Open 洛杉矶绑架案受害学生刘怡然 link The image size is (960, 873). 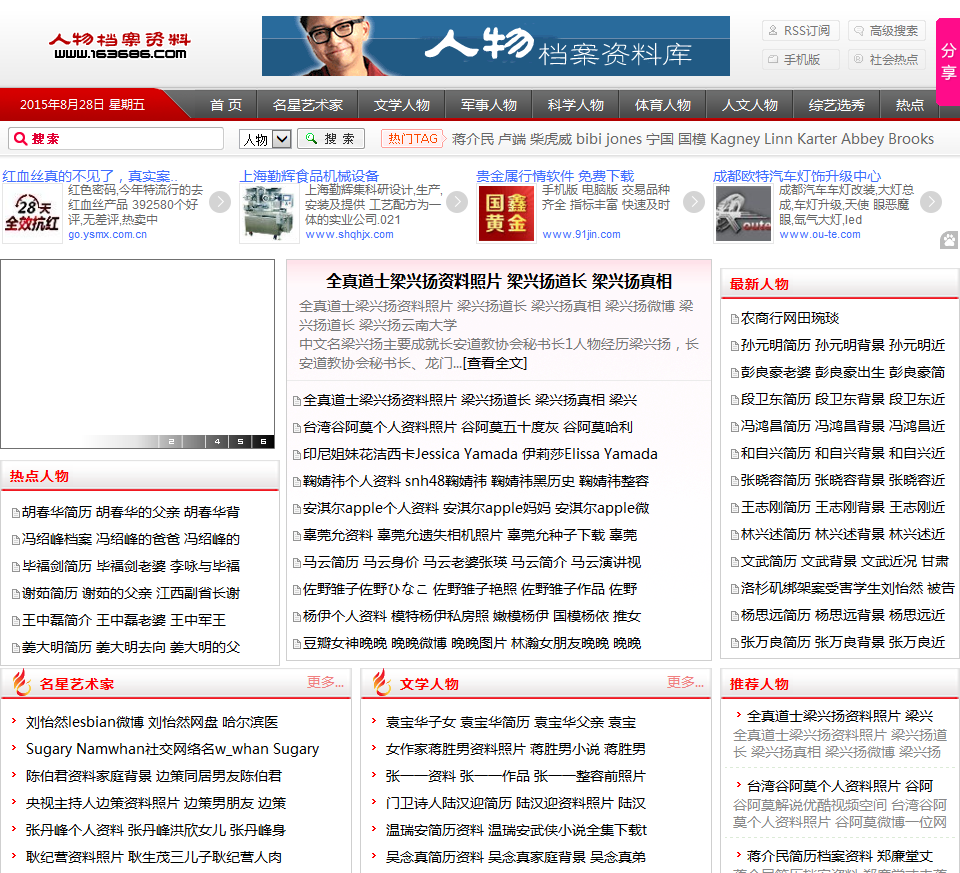click(848, 588)
